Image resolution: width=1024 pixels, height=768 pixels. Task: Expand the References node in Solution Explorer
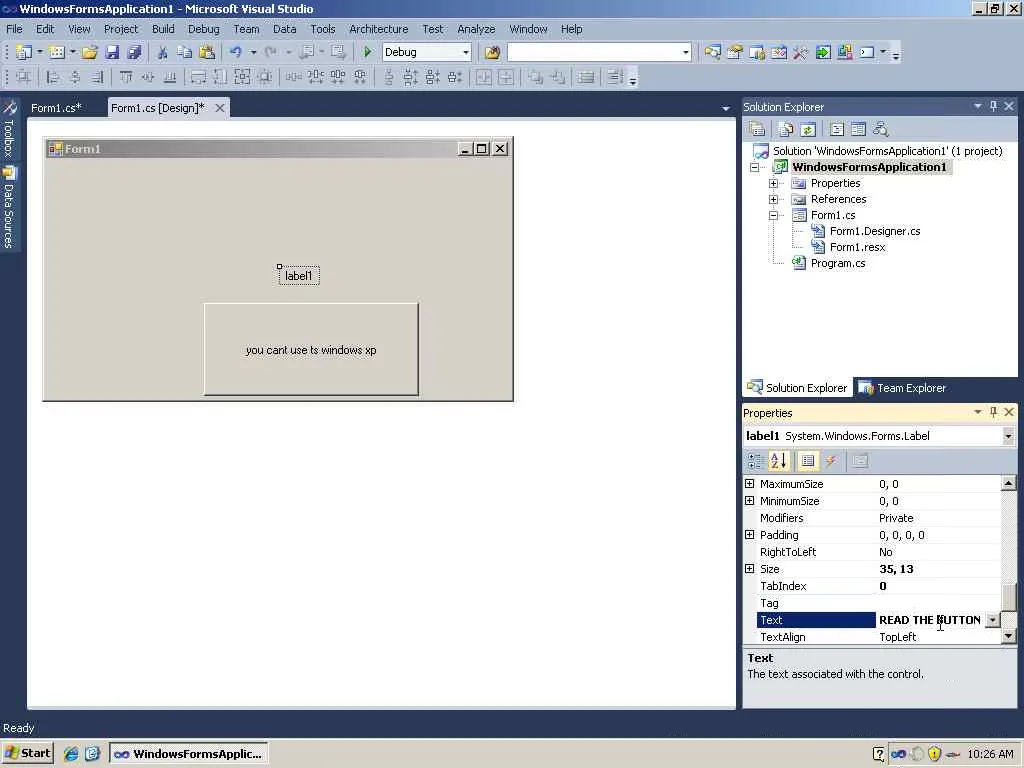click(x=773, y=199)
